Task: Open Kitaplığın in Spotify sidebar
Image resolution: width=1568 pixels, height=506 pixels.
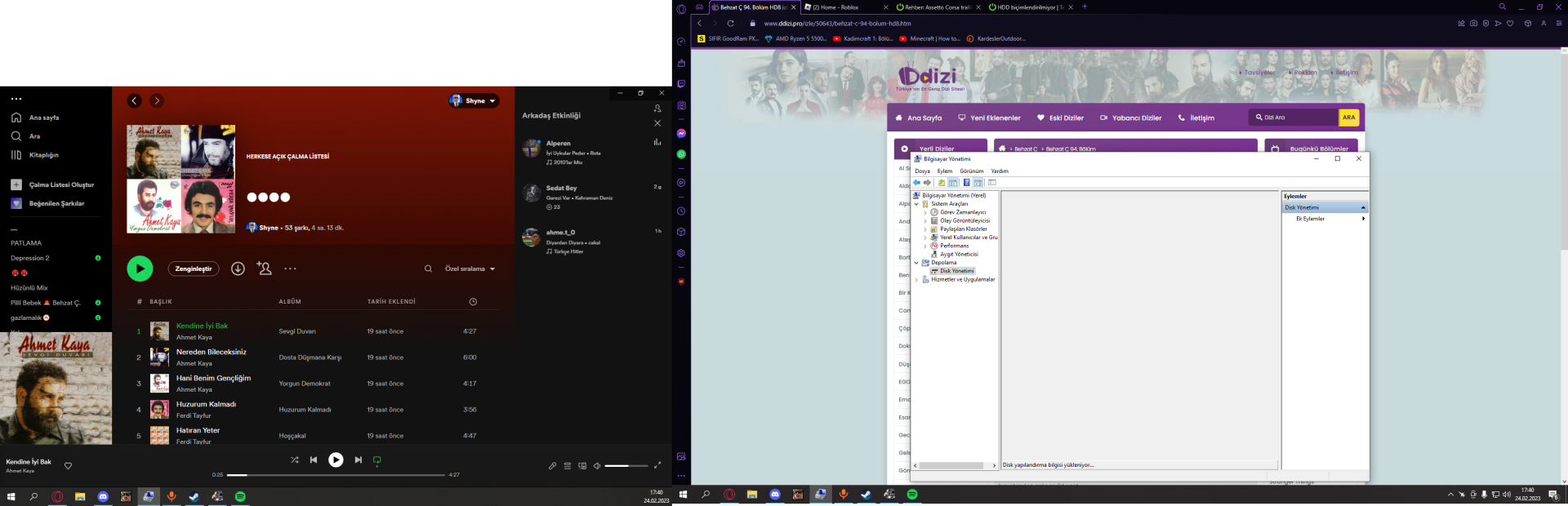Action: pyautogui.click(x=35, y=155)
